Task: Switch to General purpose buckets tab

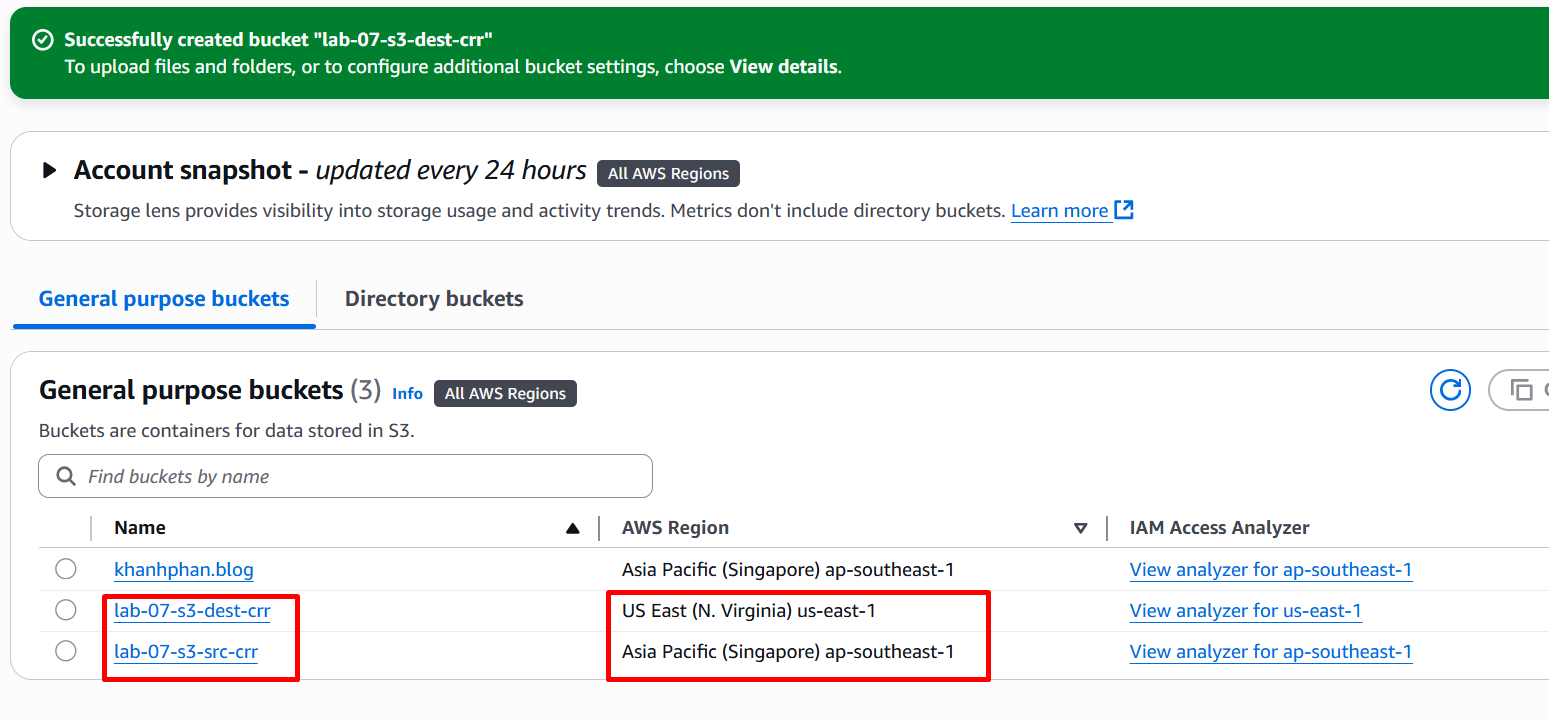Action: click(x=164, y=299)
